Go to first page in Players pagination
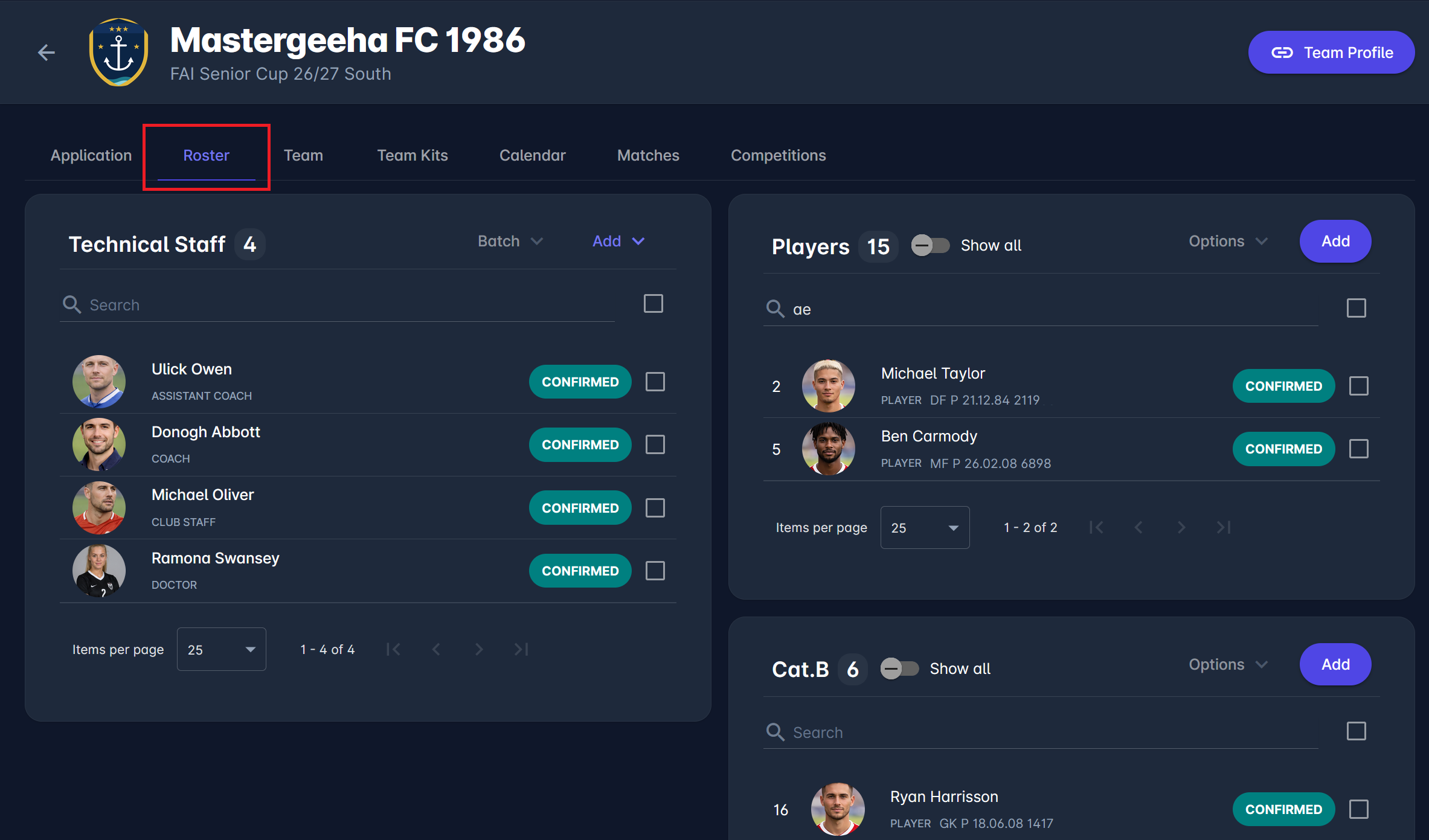 pos(1096,527)
